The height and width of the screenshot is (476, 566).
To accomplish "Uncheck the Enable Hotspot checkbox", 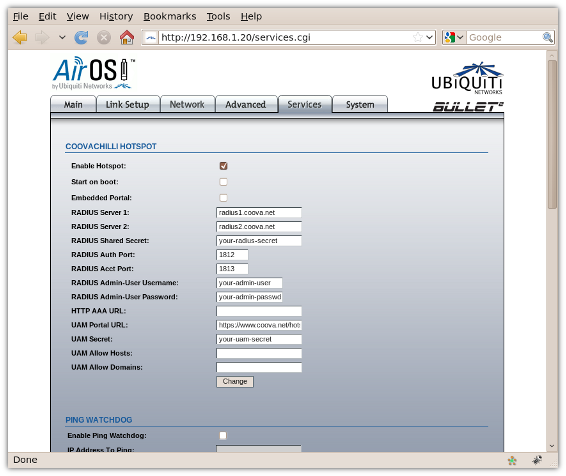I will coord(223,166).
